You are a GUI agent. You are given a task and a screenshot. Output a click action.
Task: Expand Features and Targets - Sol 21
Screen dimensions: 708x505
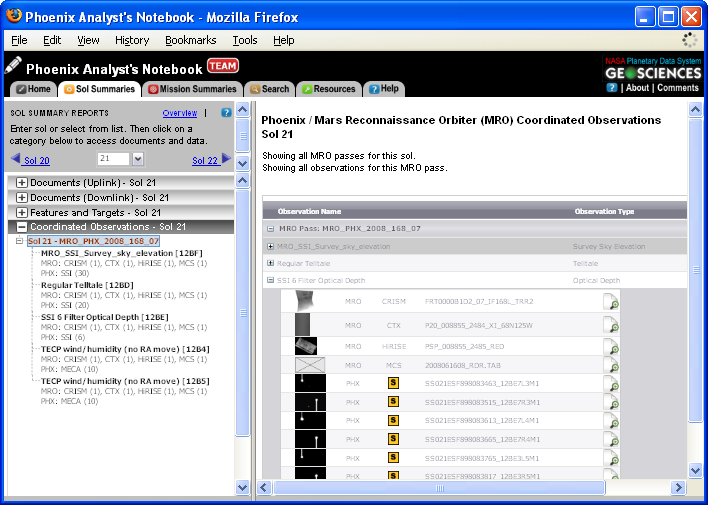point(22,213)
